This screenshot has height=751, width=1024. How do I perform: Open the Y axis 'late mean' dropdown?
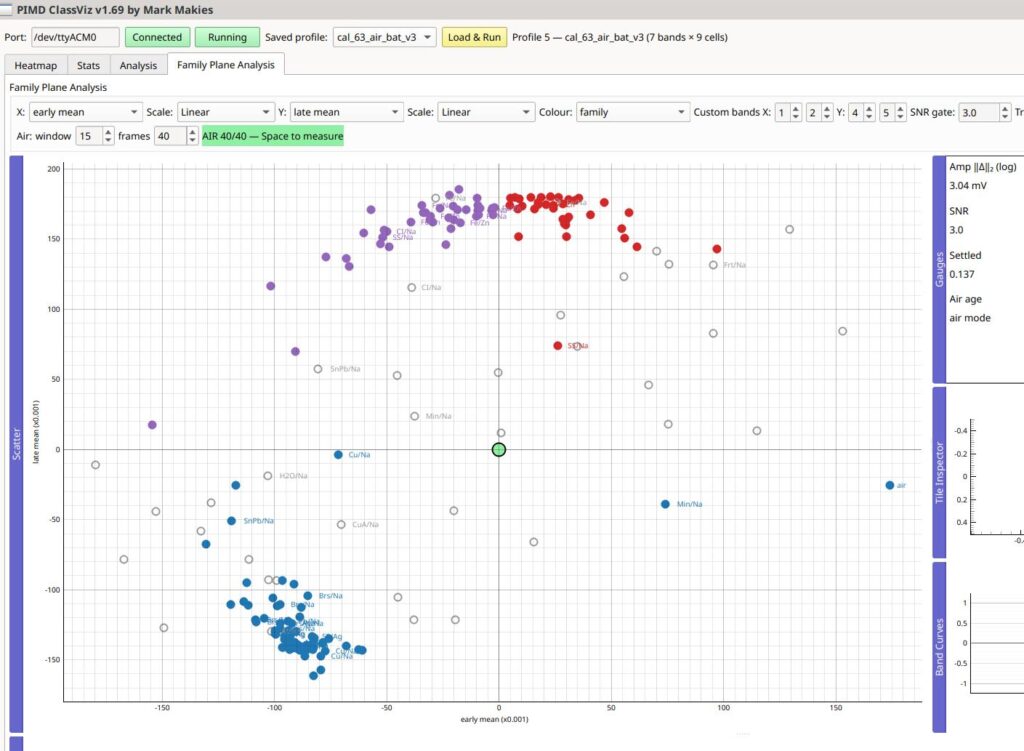point(346,112)
